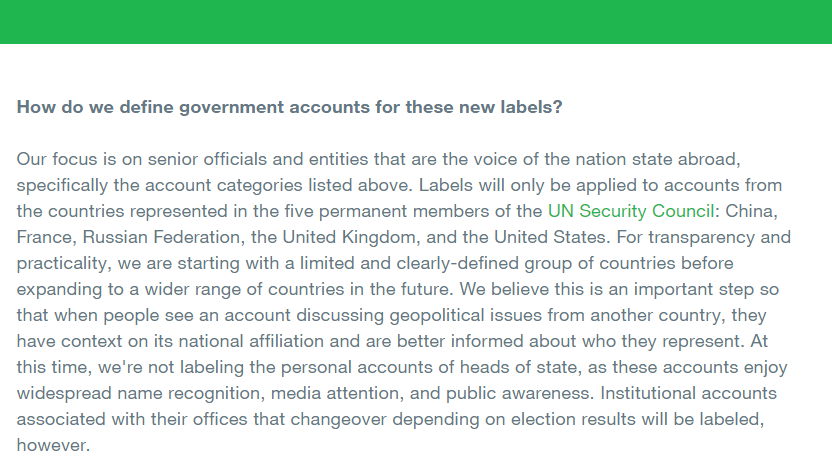
Task: Click the phrase "national affiliation"
Action: coord(250,341)
